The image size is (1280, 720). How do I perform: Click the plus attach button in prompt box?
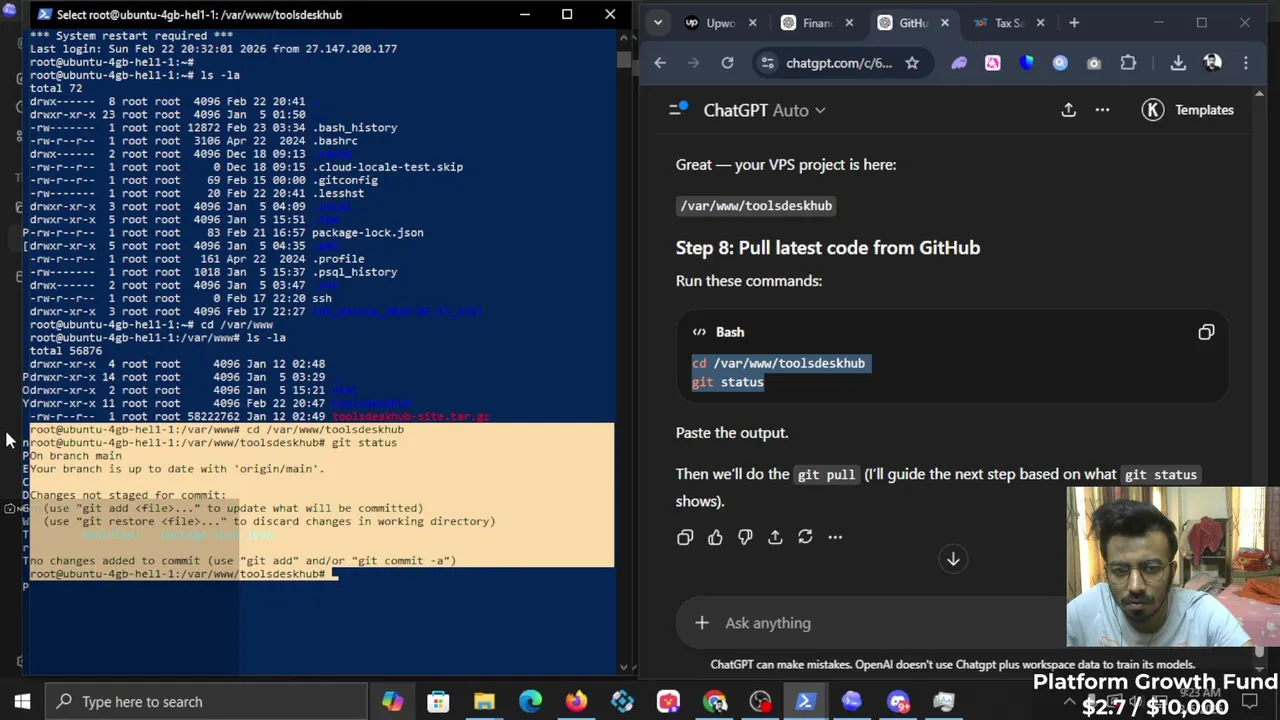click(702, 623)
